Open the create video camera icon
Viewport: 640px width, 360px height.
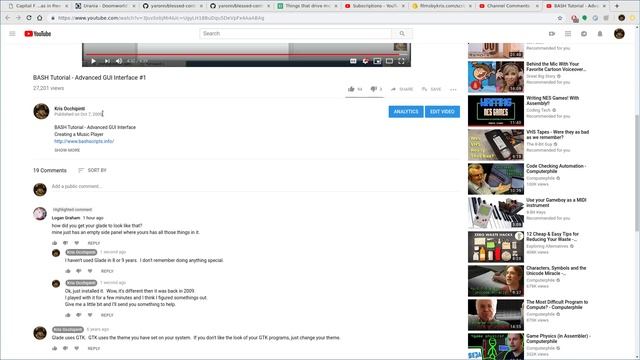[552, 33]
